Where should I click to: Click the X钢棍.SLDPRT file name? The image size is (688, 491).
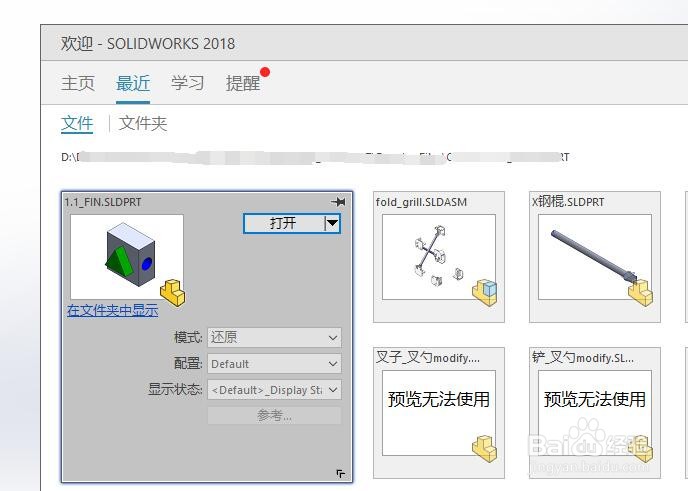click(568, 202)
